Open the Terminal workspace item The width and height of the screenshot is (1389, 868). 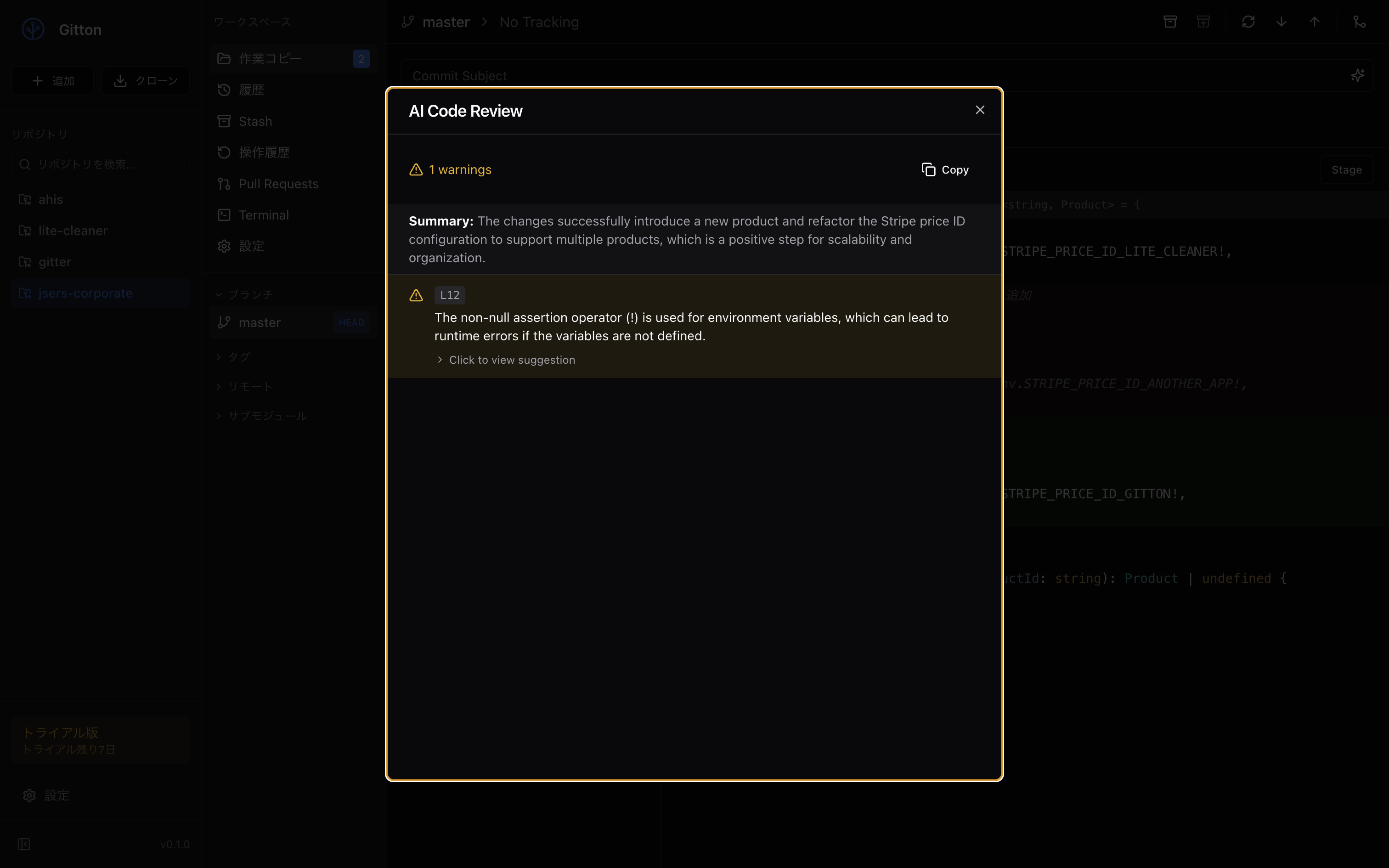[x=264, y=215]
